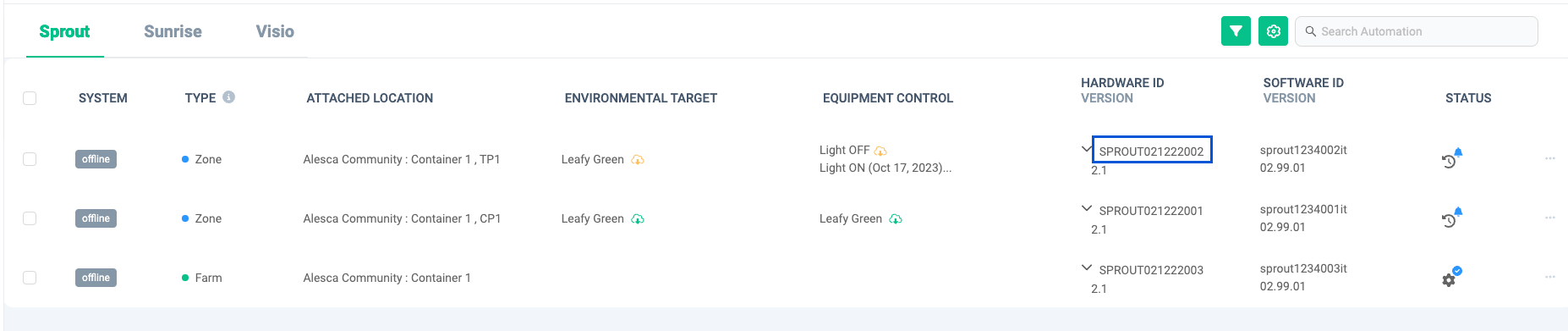Open the three-dot menu for TP1 row
Image resolution: width=1568 pixels, height=331 pixels.
click(1550, 158)
